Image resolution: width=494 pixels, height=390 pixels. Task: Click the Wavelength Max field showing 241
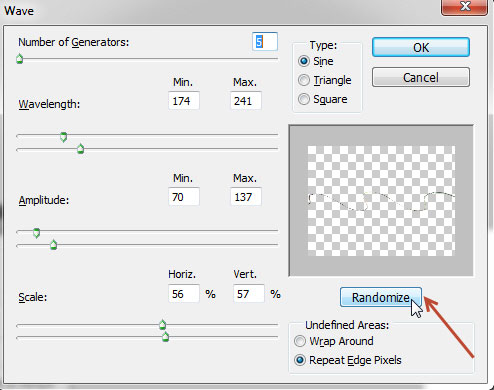246,101
